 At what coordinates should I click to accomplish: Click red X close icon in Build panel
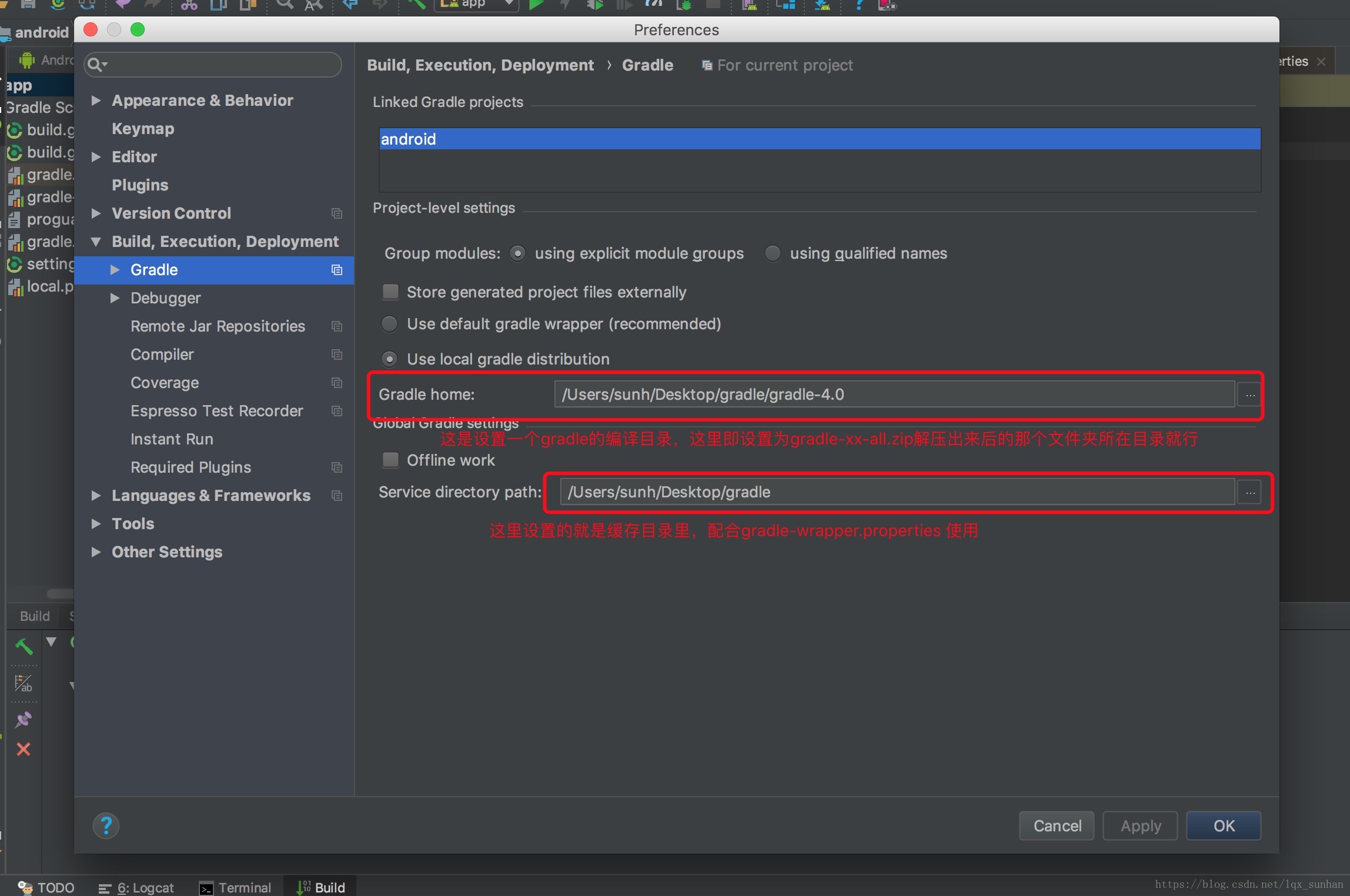pos(24,749)
